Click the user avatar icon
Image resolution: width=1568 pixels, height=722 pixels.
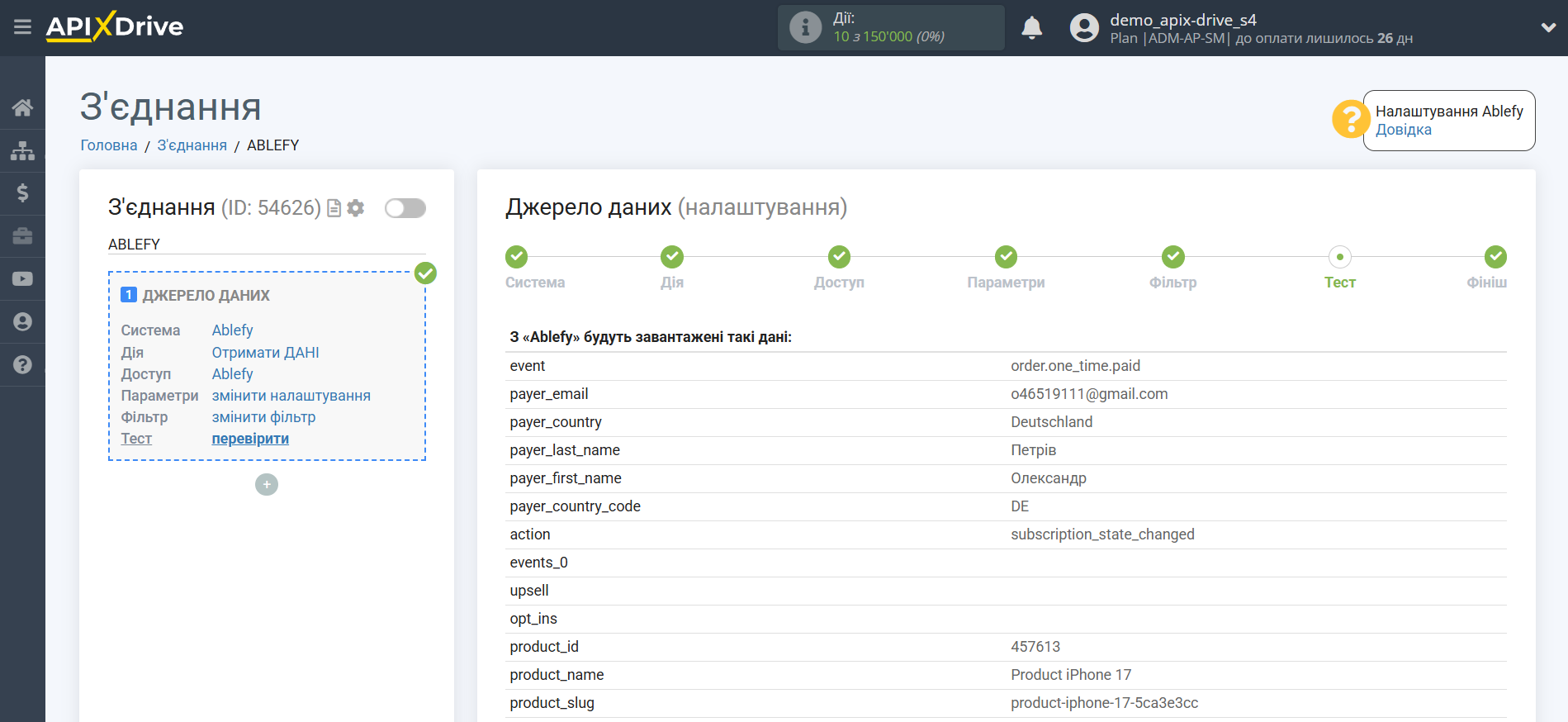pyautogui.click(x=1084, y=27)
